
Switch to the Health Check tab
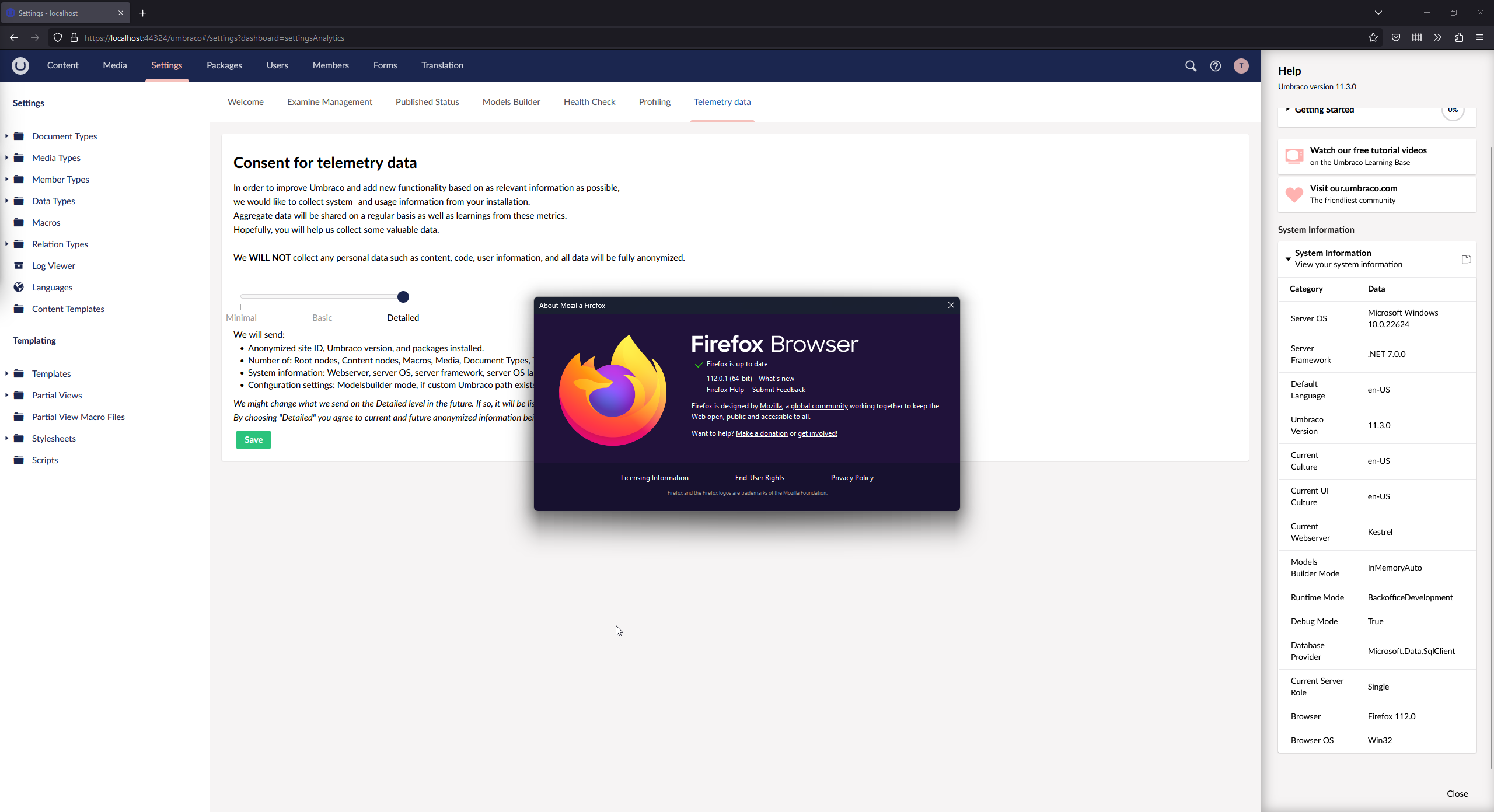(589, 101)
